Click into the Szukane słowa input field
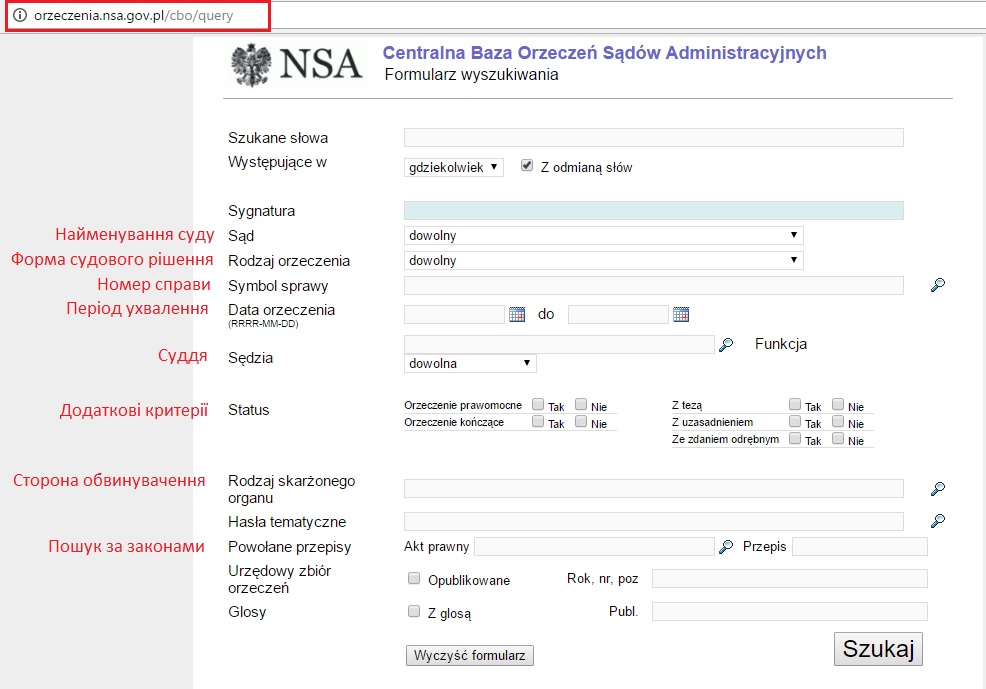The height and width of the screenshot is (689, 986). (x=653, y=138)
